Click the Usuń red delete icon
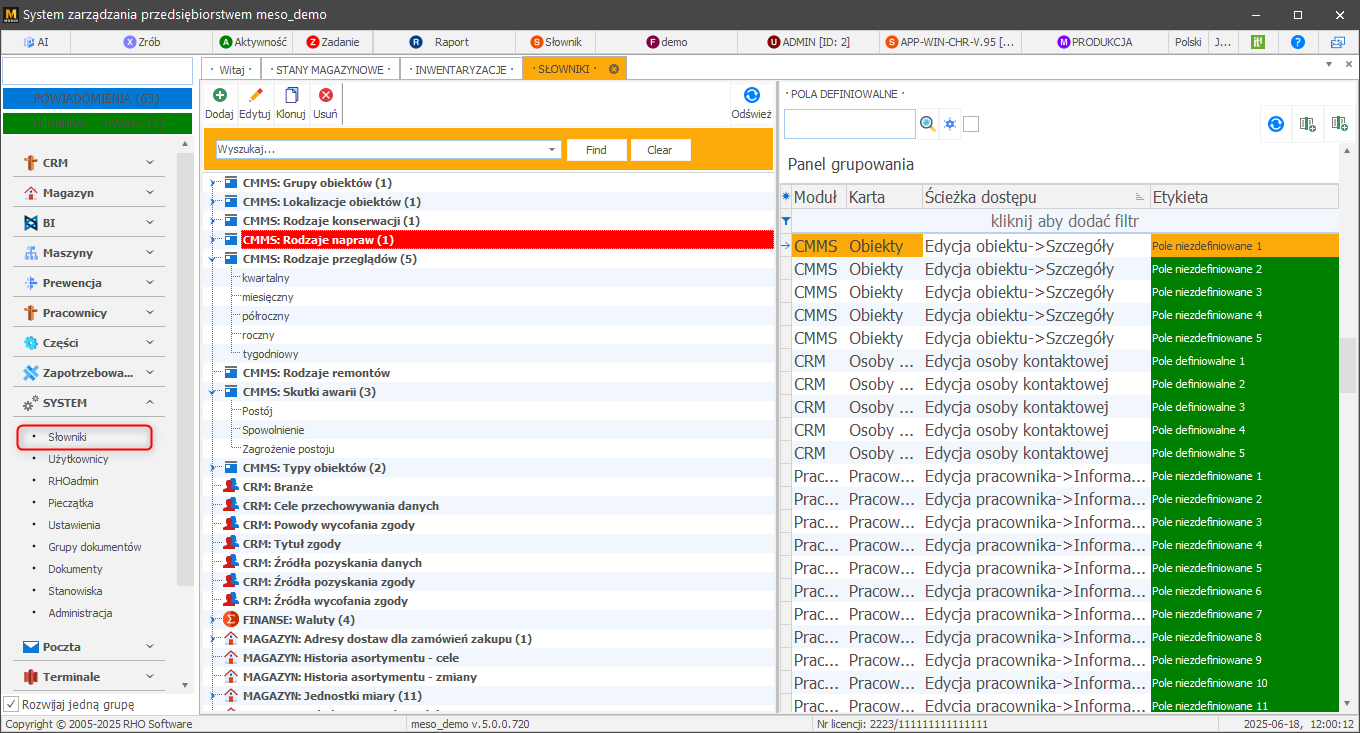 tap(325, 96)
